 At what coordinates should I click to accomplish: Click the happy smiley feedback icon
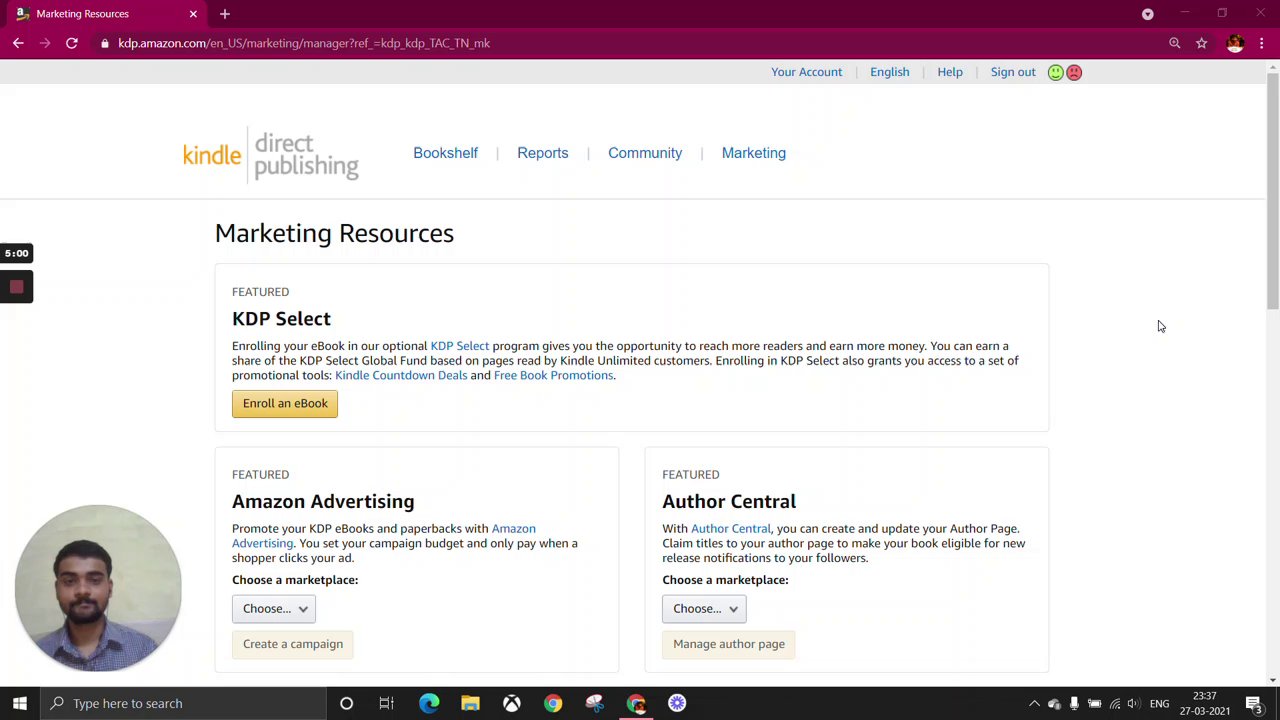click(1055, 72)
